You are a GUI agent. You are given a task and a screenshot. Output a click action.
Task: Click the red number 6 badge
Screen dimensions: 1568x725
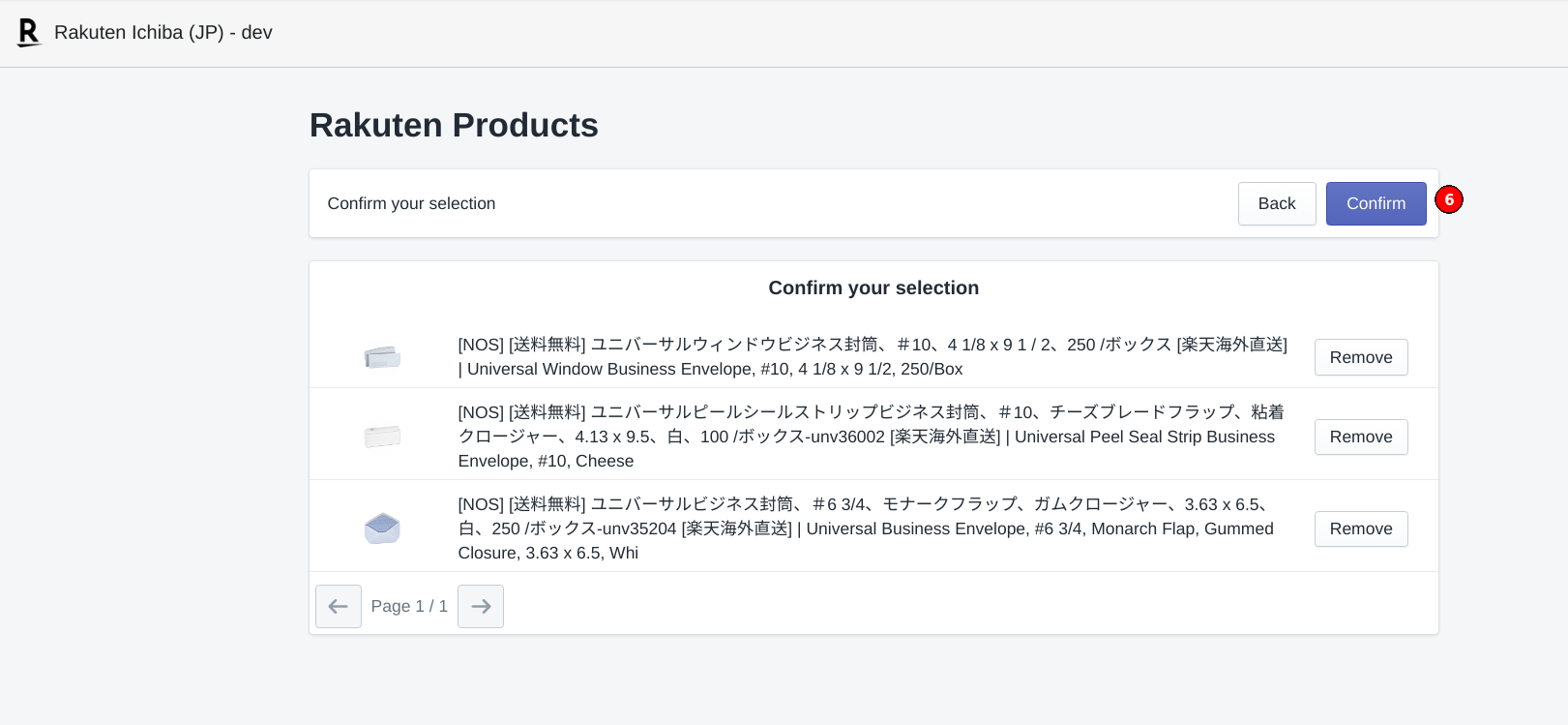tap(1448, 199)
